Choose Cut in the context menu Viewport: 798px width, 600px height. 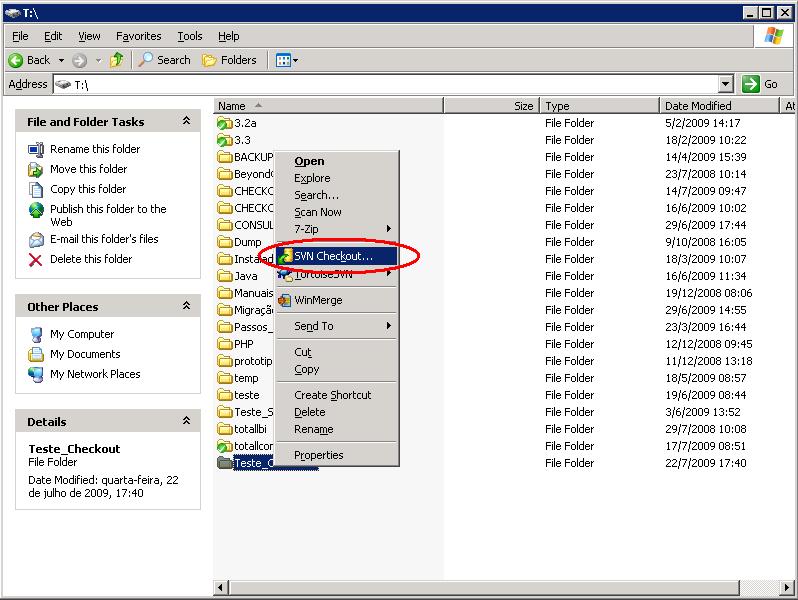336,352
